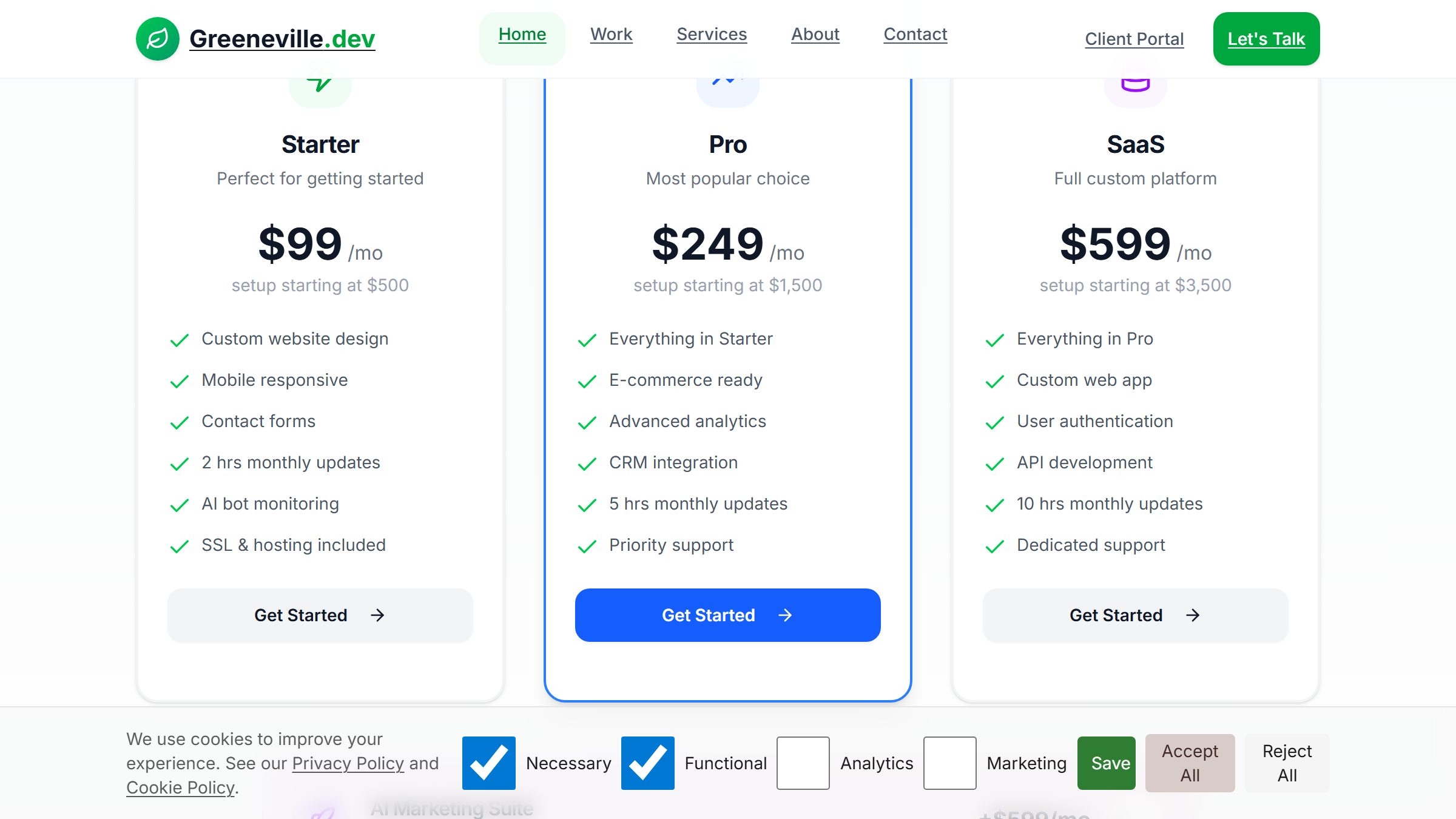Open the Client Portal link
The height and width of the screenshot is (819, 1456).
point(1134,39)
